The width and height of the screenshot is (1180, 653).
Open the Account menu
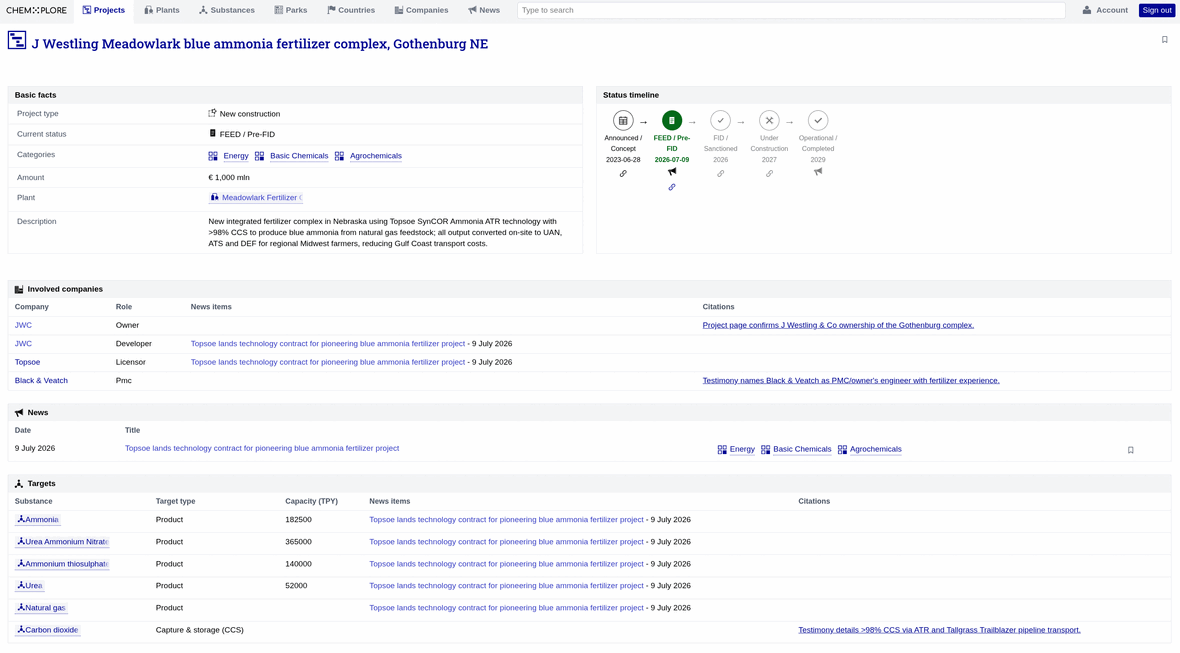[x=1105, y=10]
